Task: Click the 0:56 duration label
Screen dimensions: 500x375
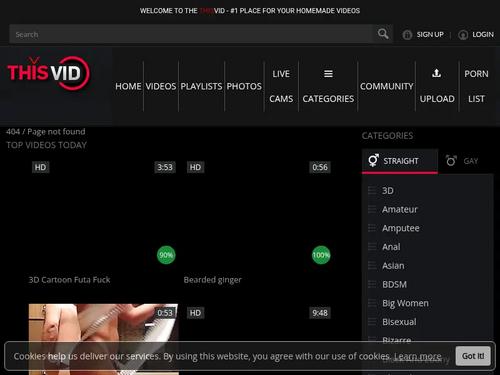Action: [320, 167]
